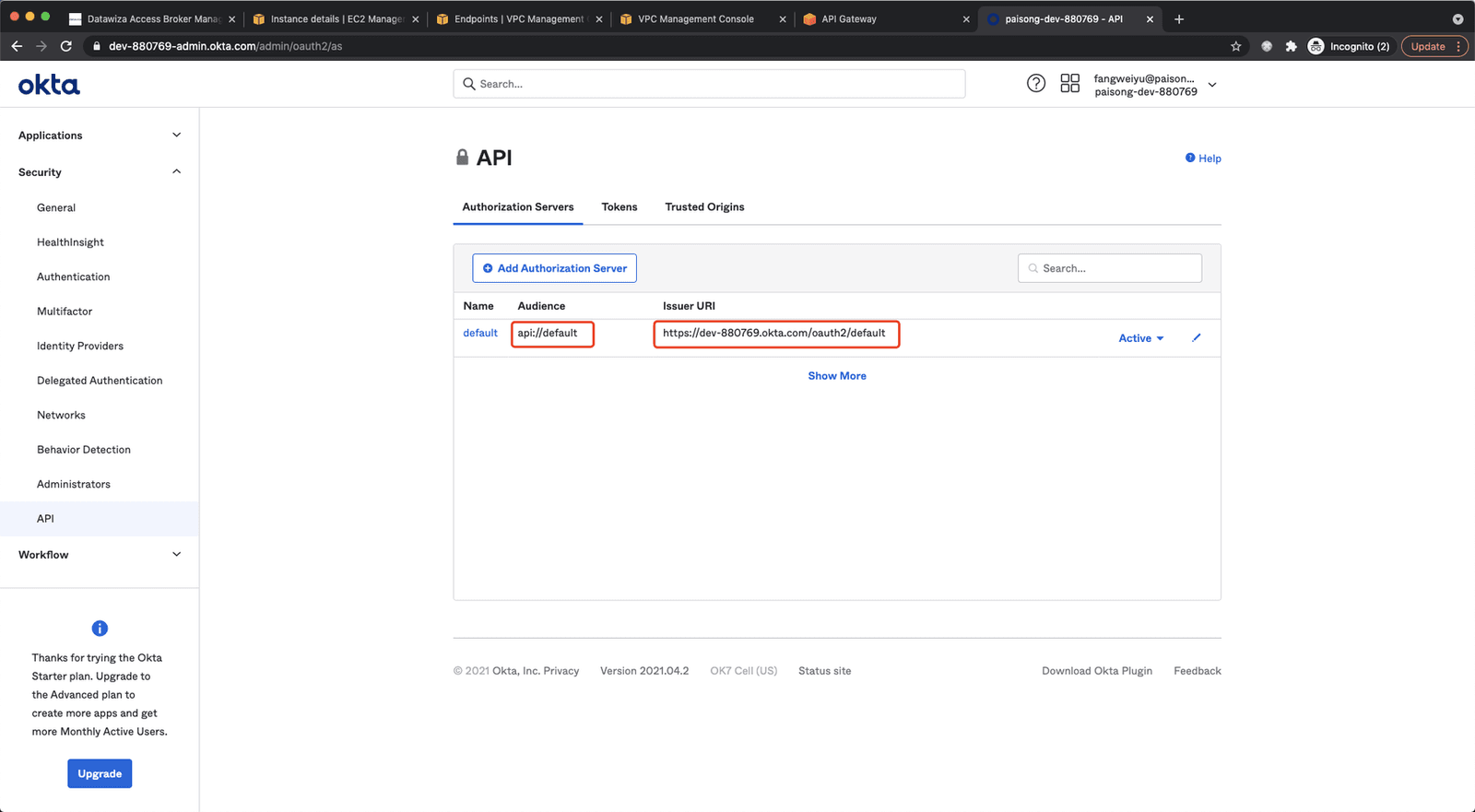Open Identity Providers in sidebar

click(x=80, y=346)
